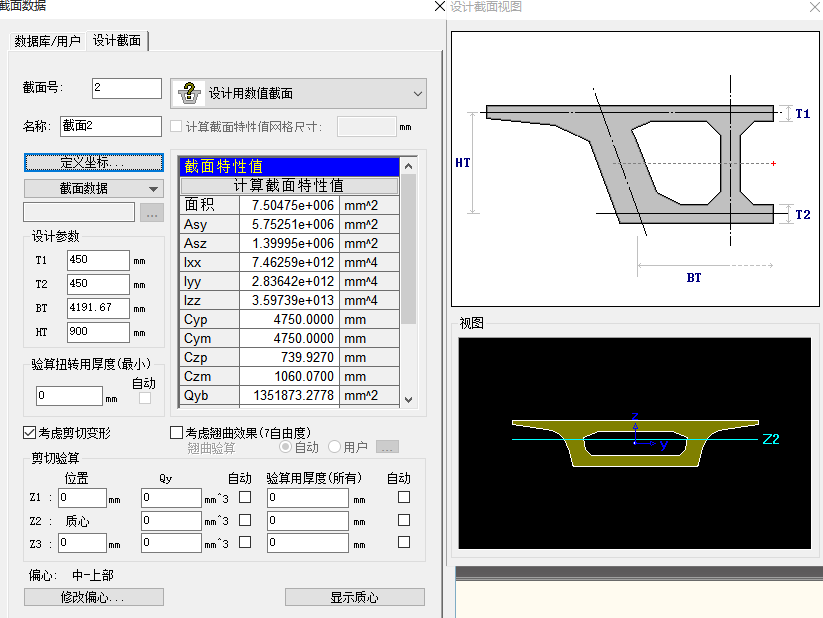
Task: Click the BT parameter input field
Action: pyautogui.click(x=98, y=309)
